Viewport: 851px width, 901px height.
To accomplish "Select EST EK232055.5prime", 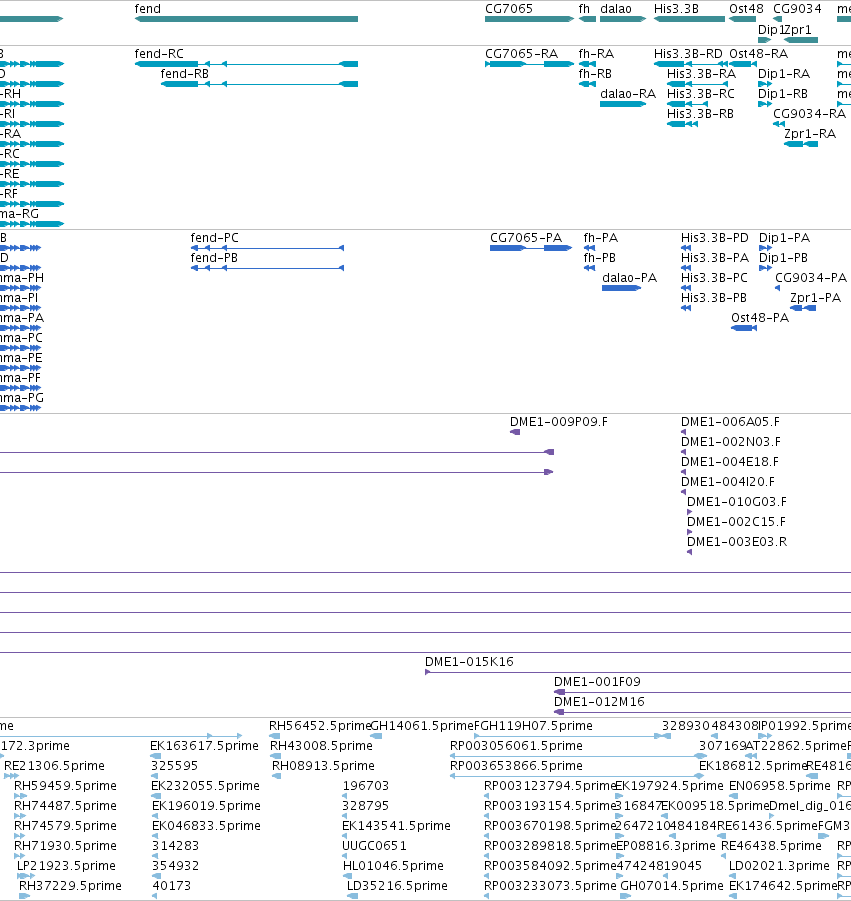I will click(156, 796).
